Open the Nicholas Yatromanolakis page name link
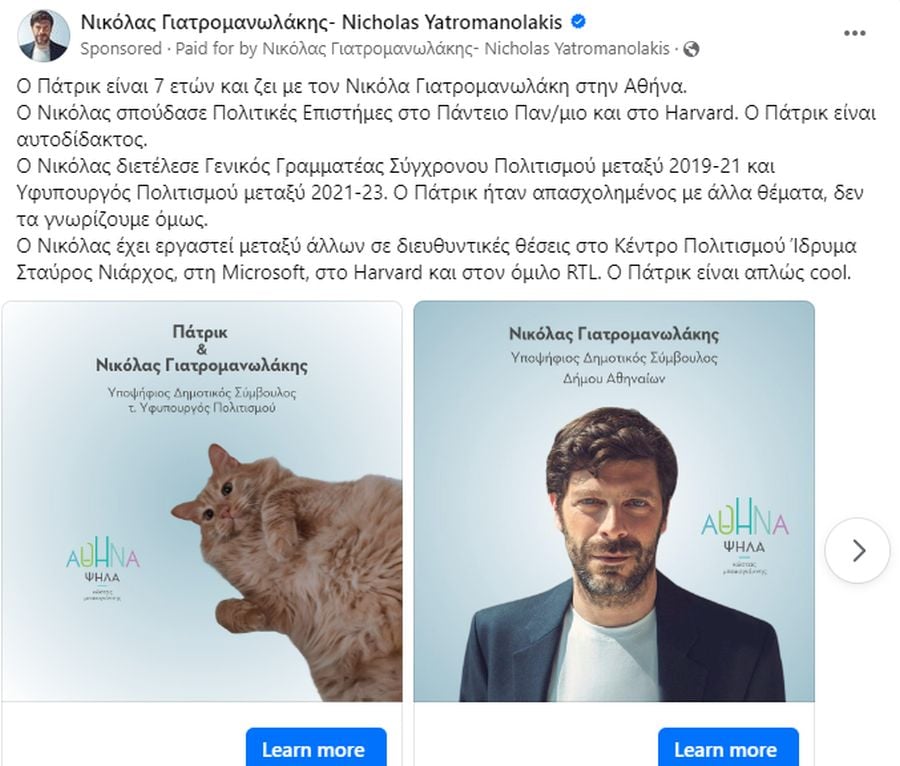The image size is (900, 766). point(321,22)
